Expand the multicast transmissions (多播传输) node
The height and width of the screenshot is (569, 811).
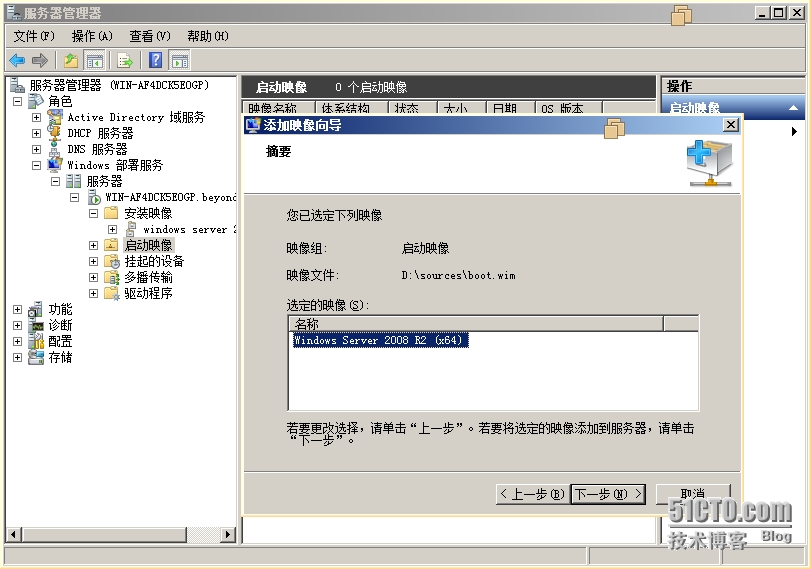(x=93, y=277)
